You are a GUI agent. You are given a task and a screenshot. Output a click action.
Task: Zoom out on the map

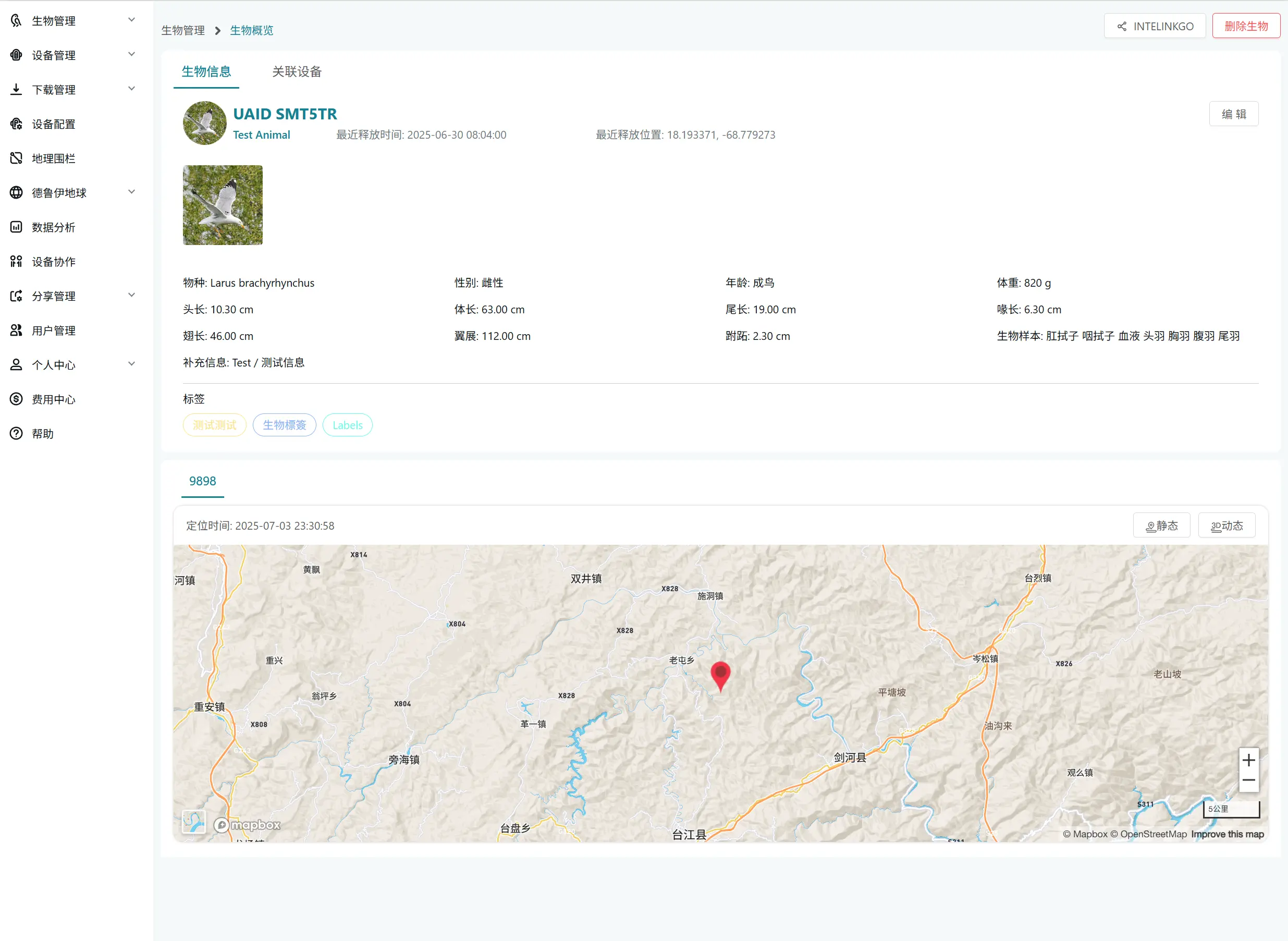point(1248,781)
